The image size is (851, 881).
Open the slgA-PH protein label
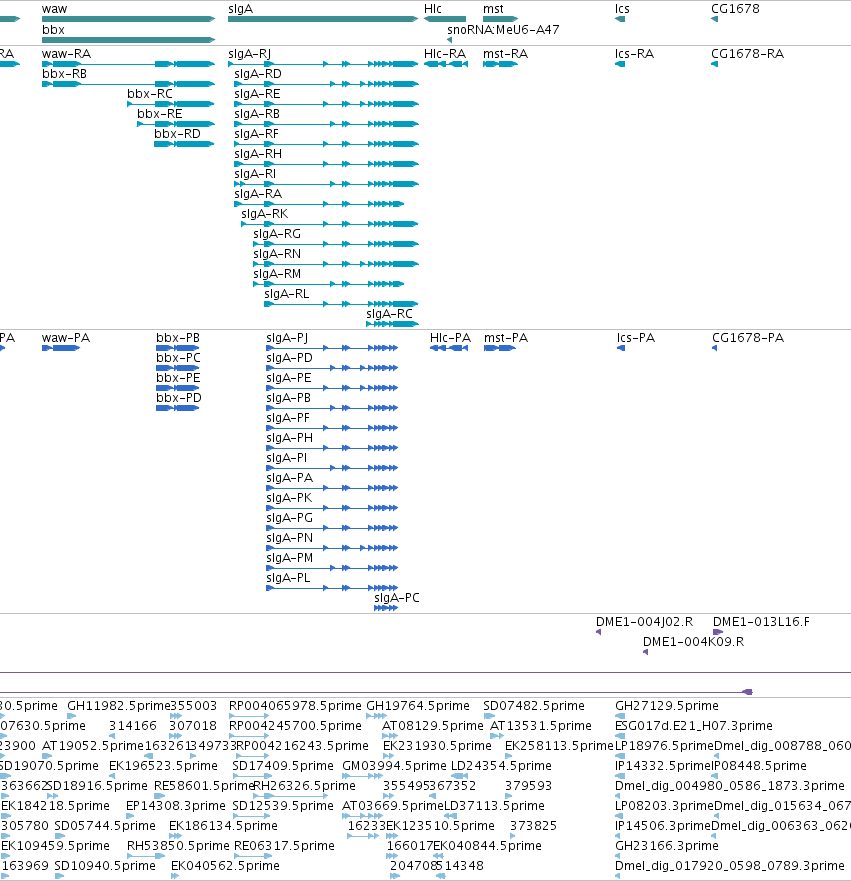coord(289,438)
